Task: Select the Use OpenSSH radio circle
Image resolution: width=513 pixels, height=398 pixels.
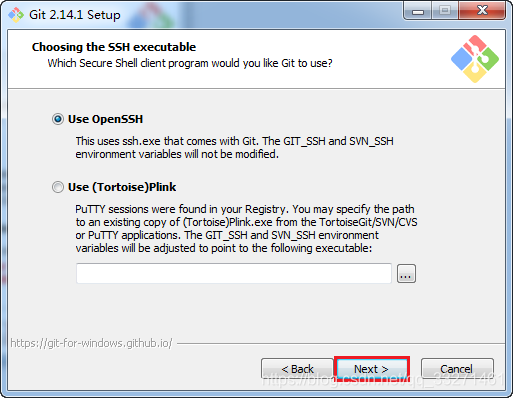Action: [x=58, y=119]
